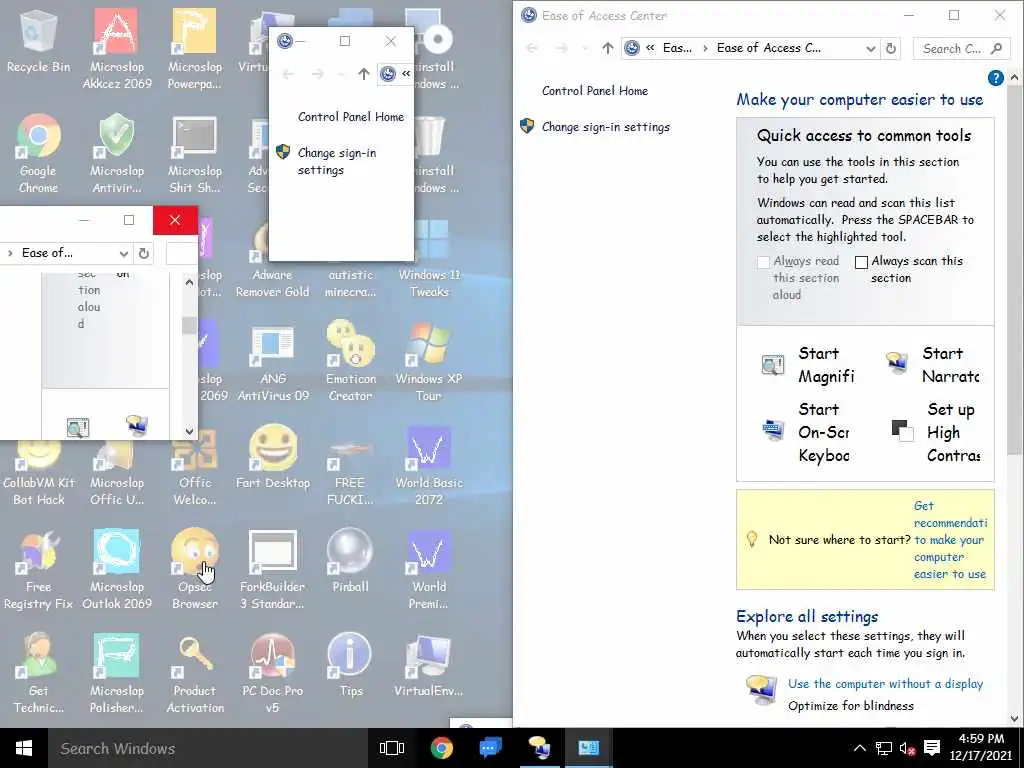Screen dimensions: 1024x768
Task: Open Microslop Akkcez 2069 shortcut
Action: (x=117, y=49)
